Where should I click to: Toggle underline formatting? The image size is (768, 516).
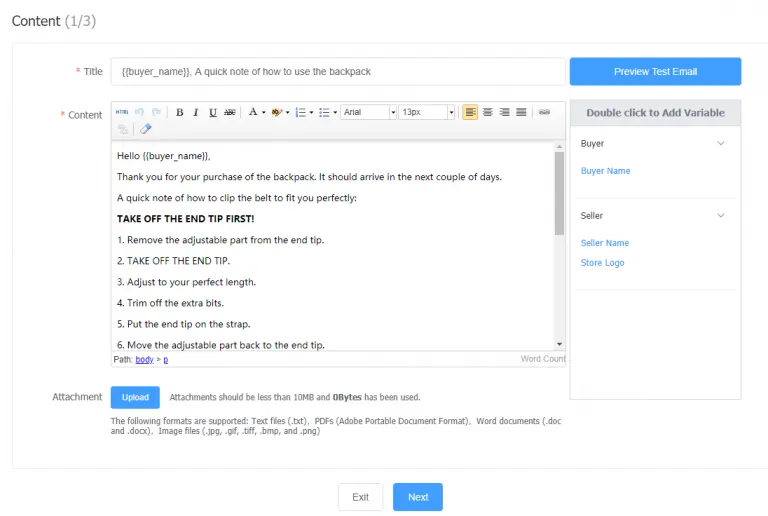coord(213,113)
